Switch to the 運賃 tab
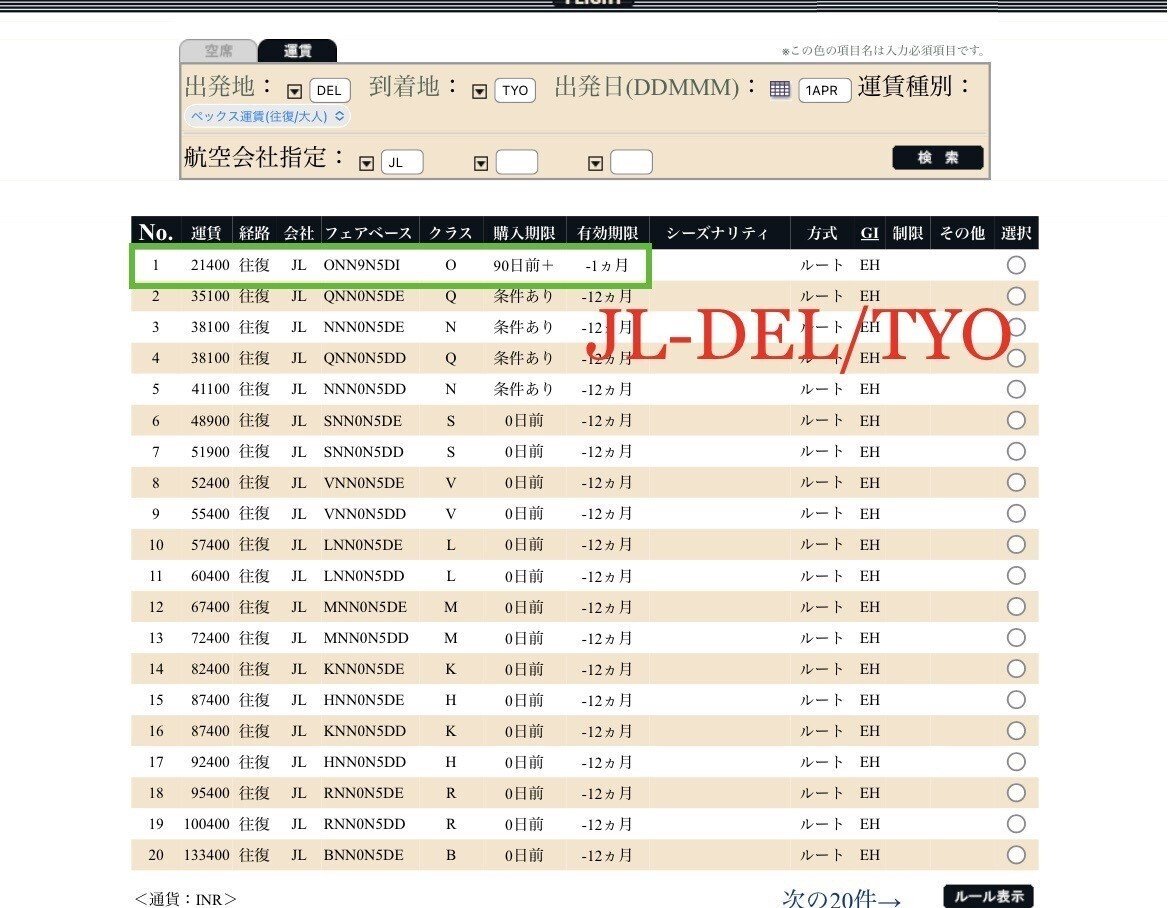1169x908 pixels. 297,51
